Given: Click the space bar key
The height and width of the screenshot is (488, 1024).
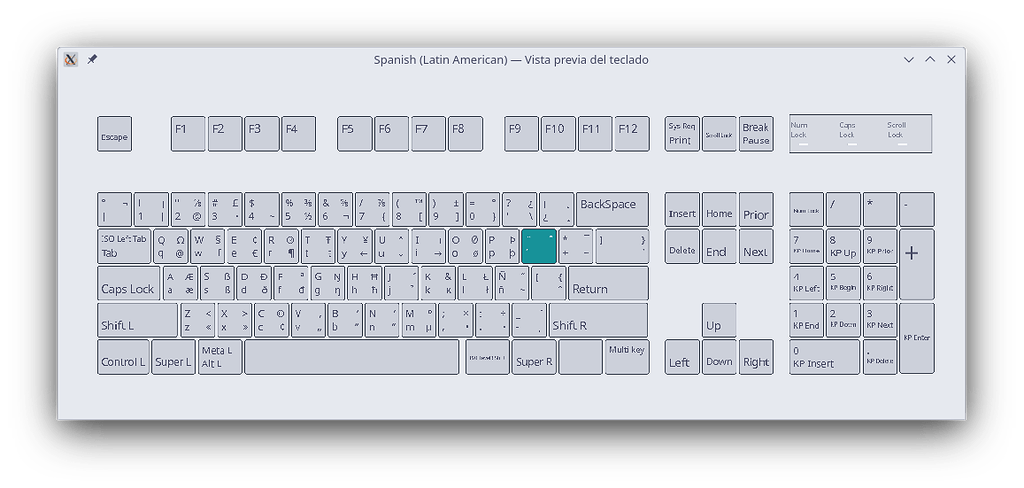Looking at the screenshot, I should click(x=352, y=357).
